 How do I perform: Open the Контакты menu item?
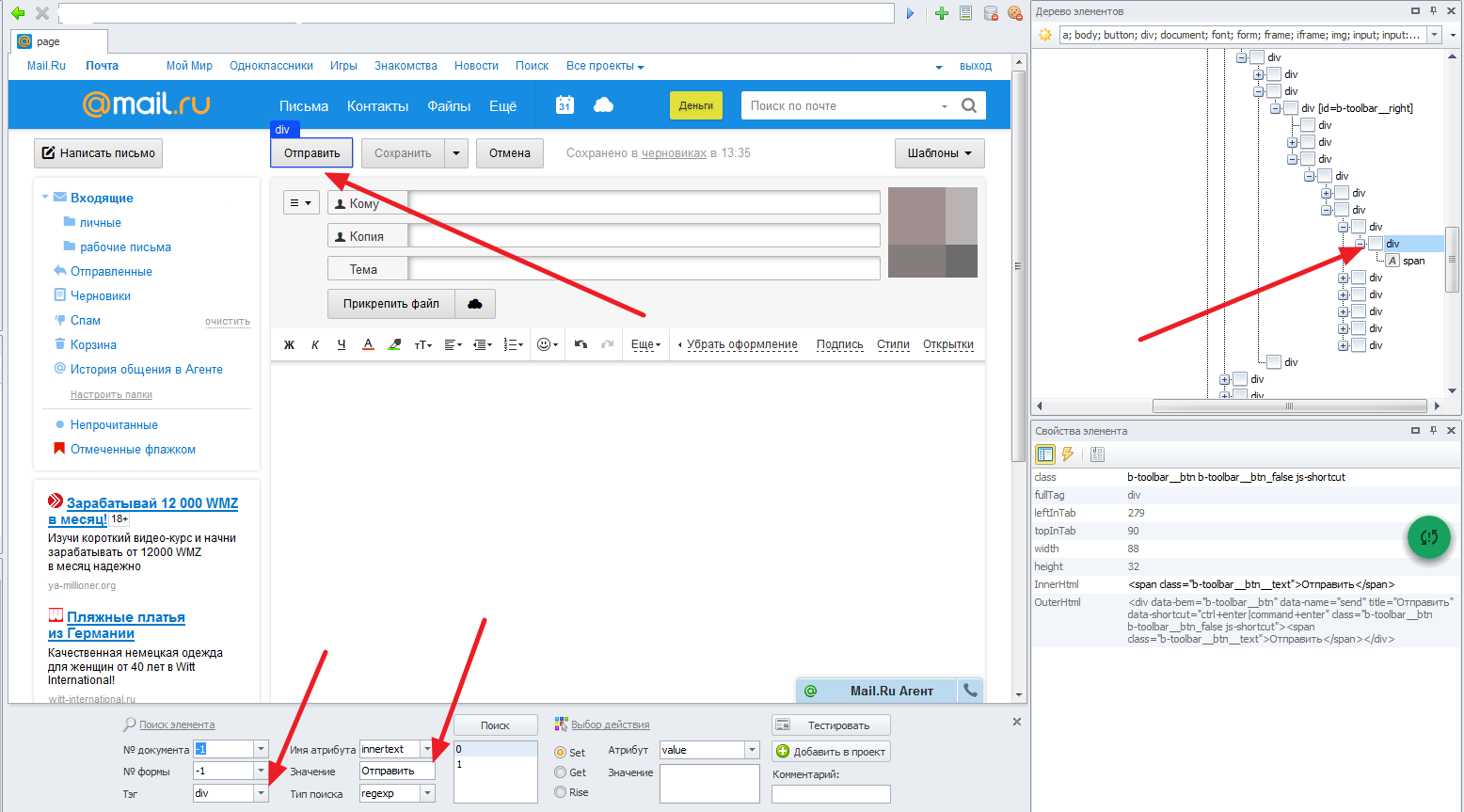[377, 106]
